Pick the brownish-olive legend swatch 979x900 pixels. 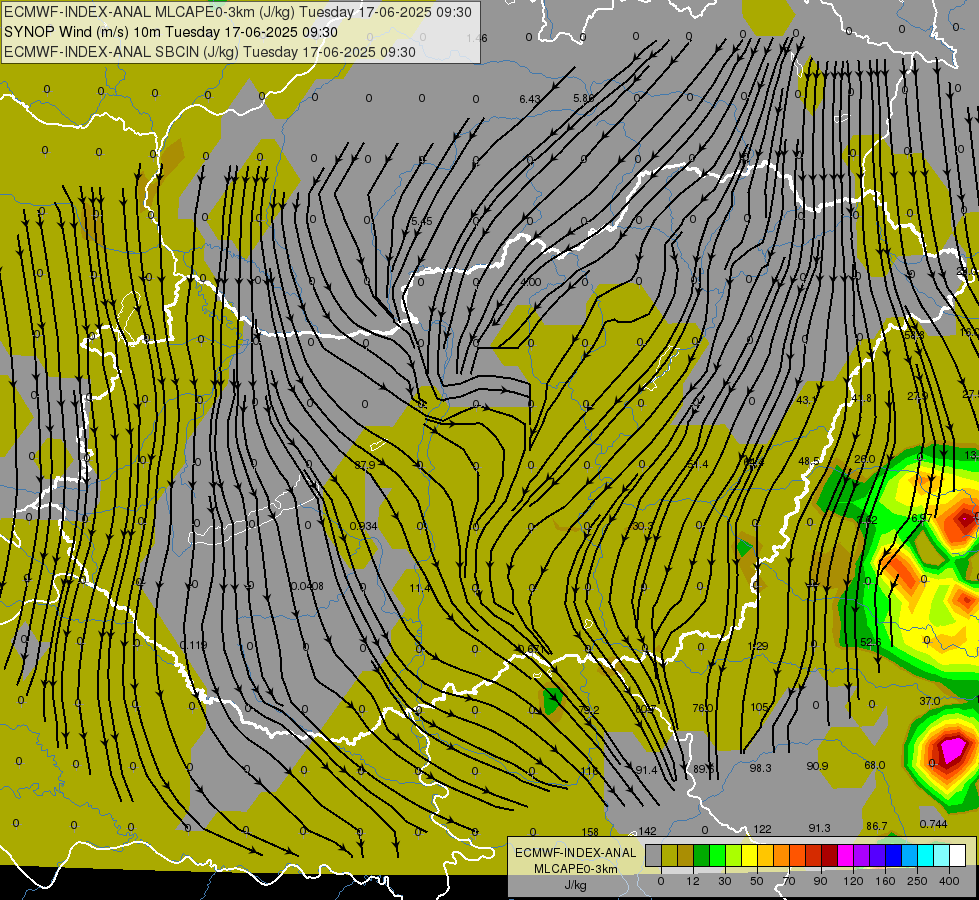(686, 855)
